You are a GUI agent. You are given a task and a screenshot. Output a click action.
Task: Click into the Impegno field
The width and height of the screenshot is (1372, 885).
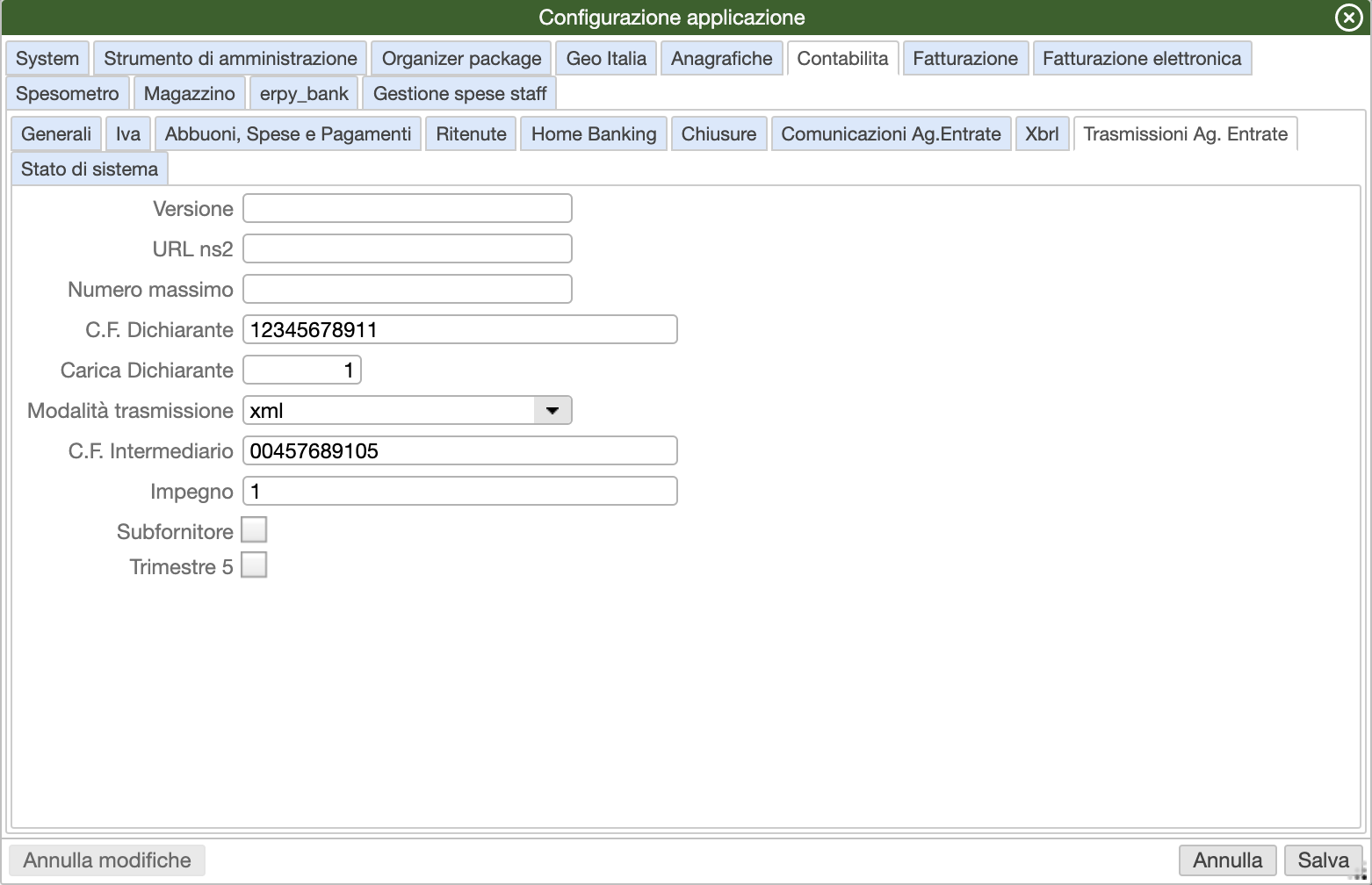[x=460, y=492]
